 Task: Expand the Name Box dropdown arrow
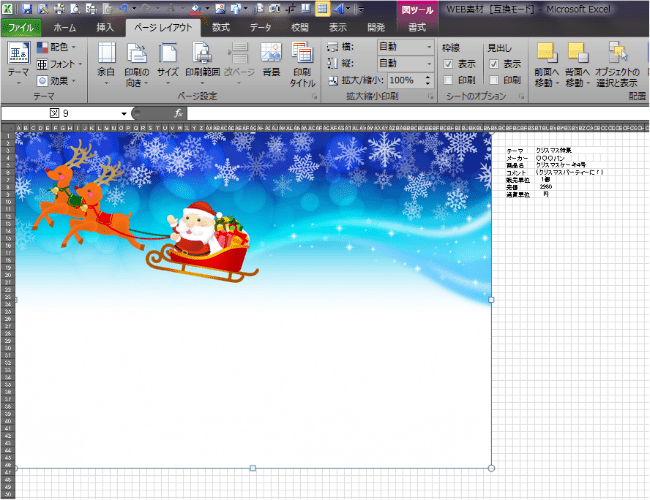pyautogui.click(x=124, y=114)
